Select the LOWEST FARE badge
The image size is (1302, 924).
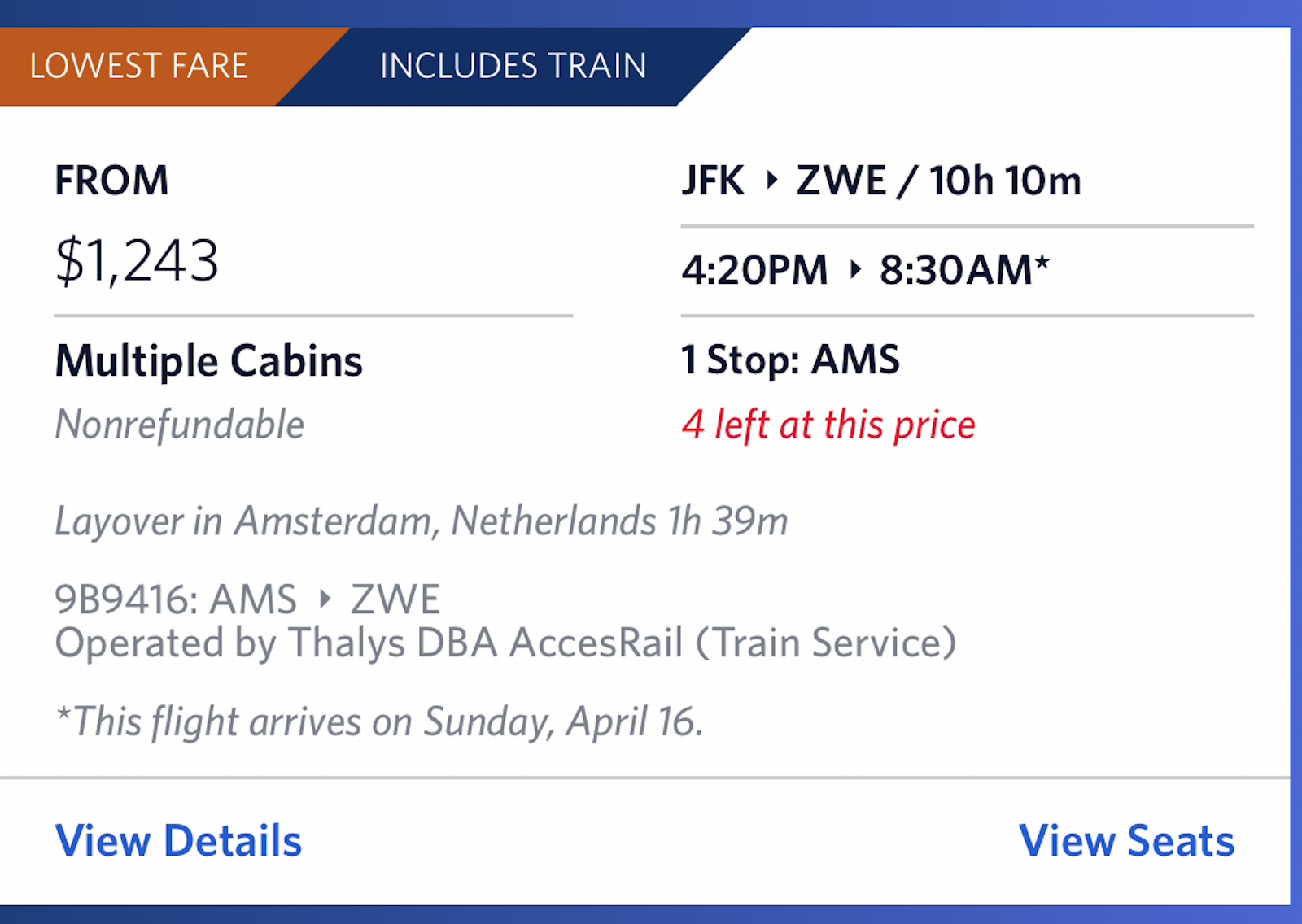138,66
